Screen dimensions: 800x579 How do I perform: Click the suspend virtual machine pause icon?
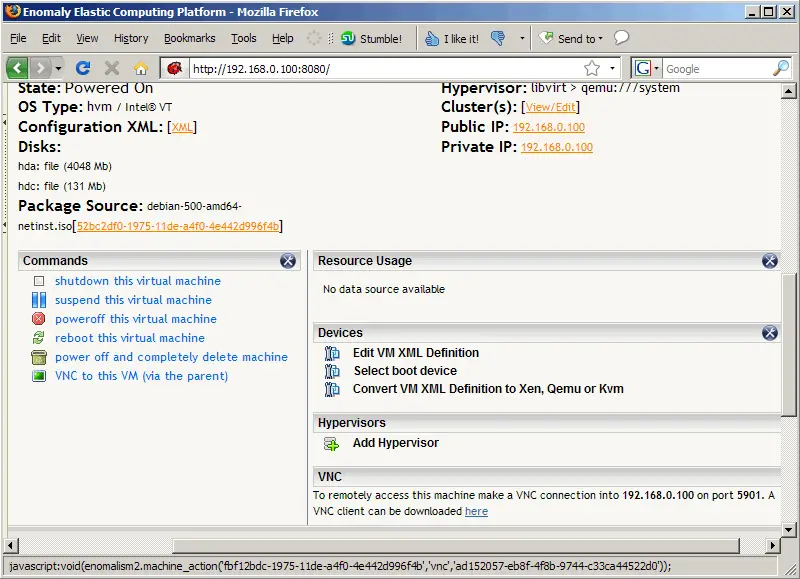39,300
